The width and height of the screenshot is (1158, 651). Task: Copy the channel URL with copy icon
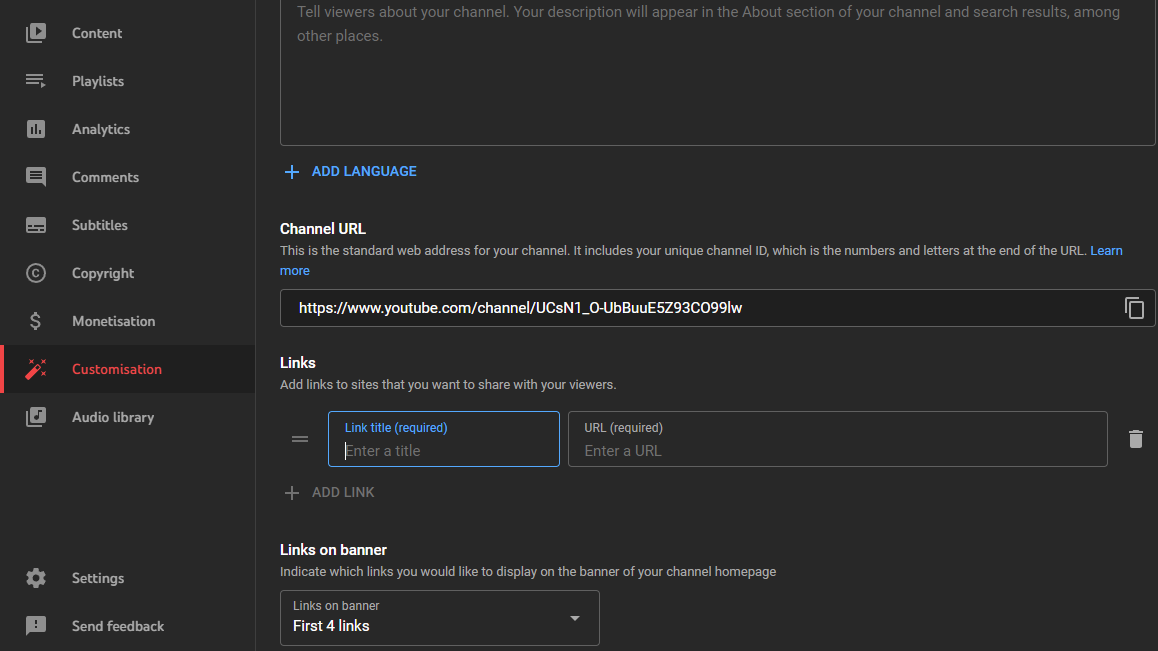(1134, 308)
